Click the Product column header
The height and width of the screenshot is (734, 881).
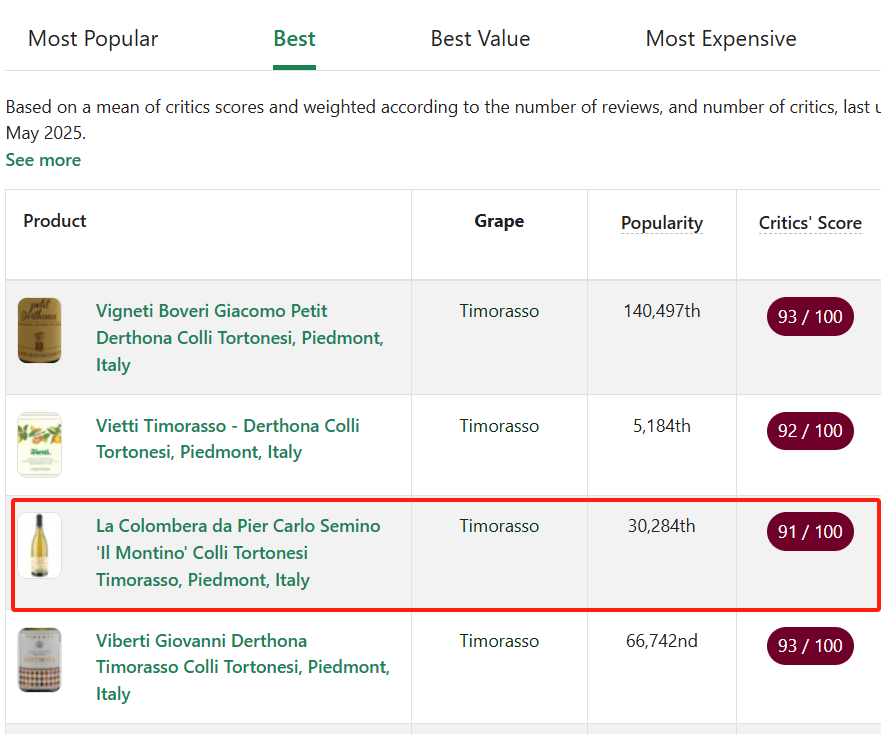(x=55, y=221)
